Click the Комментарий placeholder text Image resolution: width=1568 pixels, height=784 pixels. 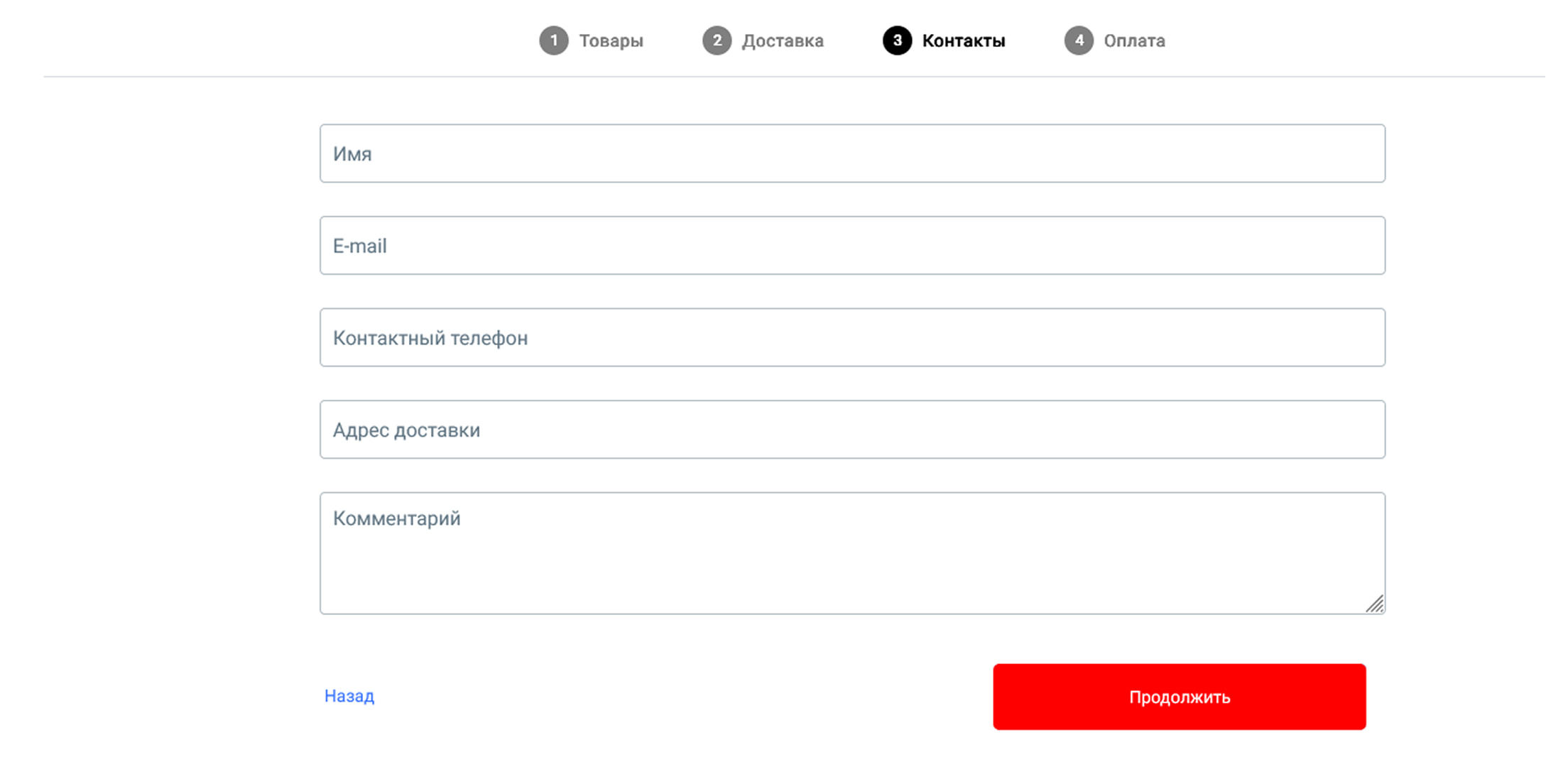tap(397, 519)
